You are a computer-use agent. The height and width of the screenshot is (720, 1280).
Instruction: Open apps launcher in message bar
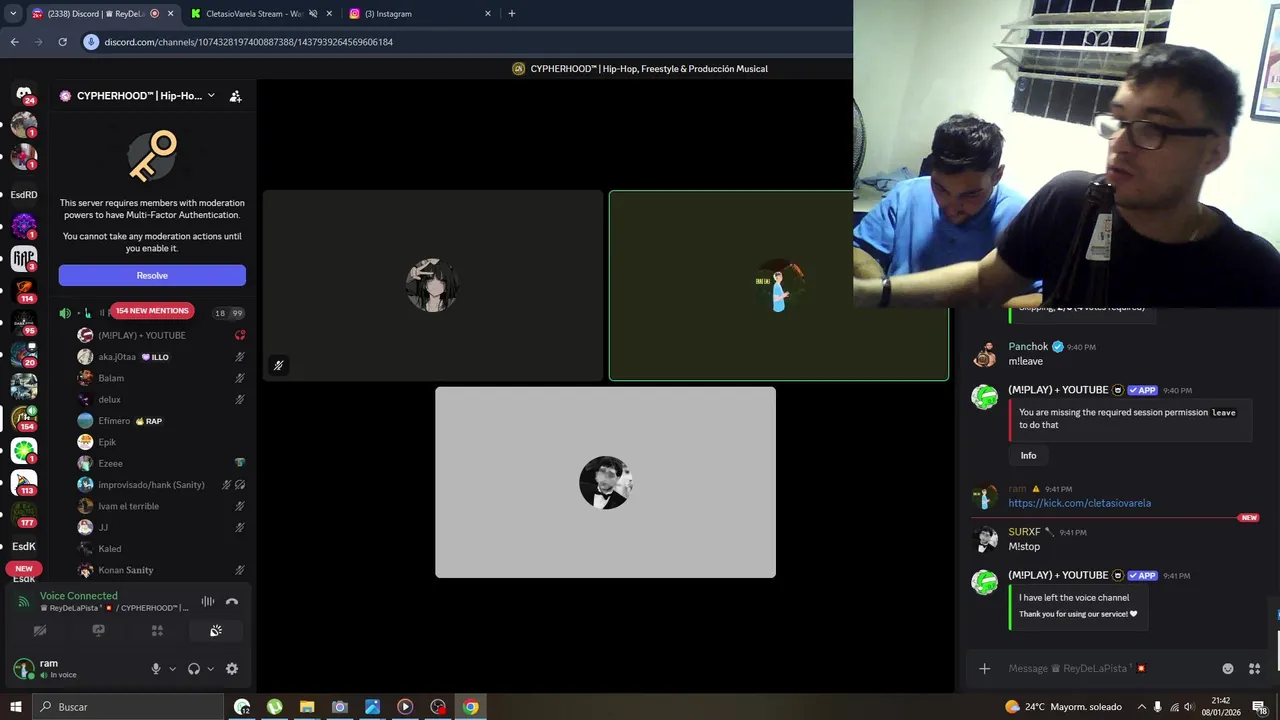click(1255, 669)
